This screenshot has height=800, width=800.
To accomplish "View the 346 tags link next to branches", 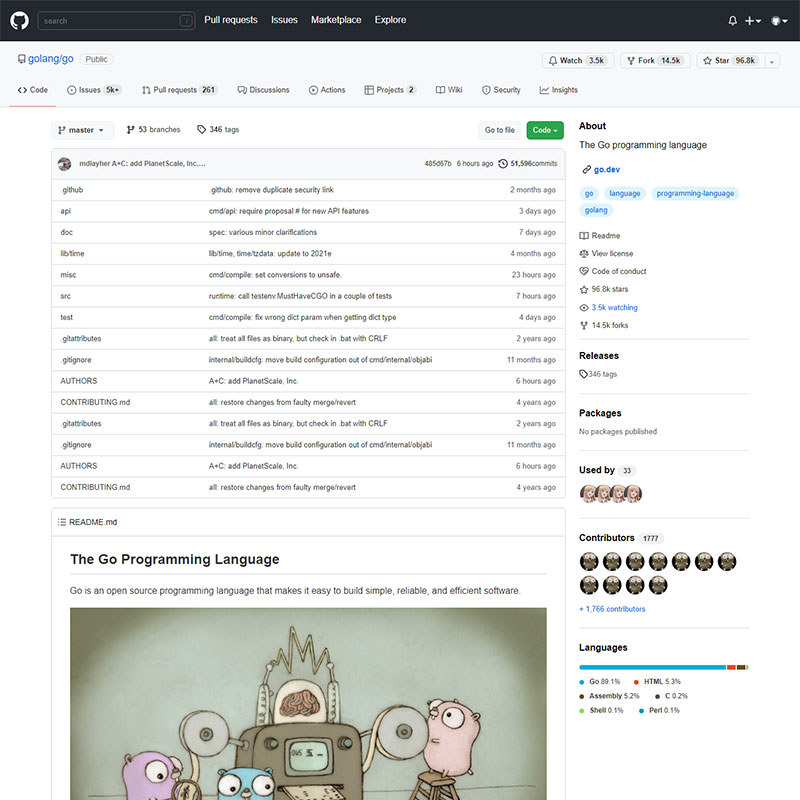I will click(218, 130).
